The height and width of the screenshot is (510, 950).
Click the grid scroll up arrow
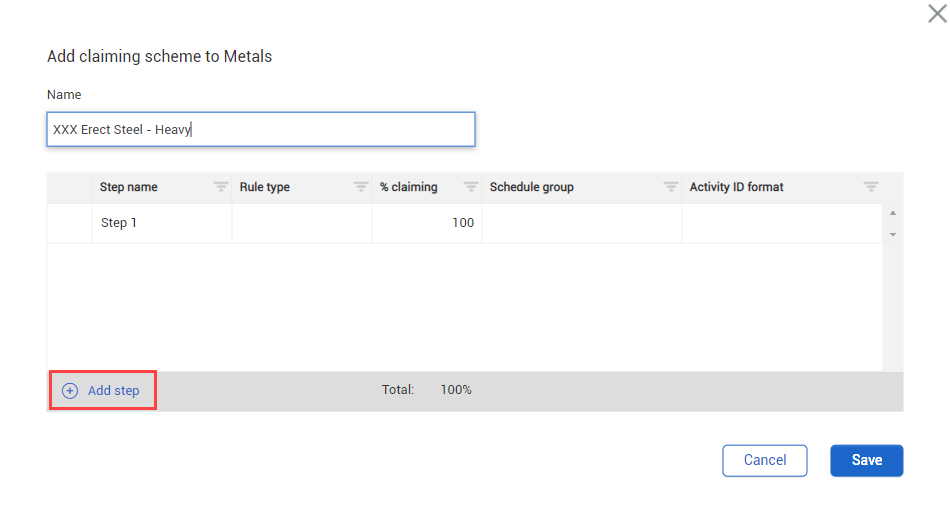(892, 213)
